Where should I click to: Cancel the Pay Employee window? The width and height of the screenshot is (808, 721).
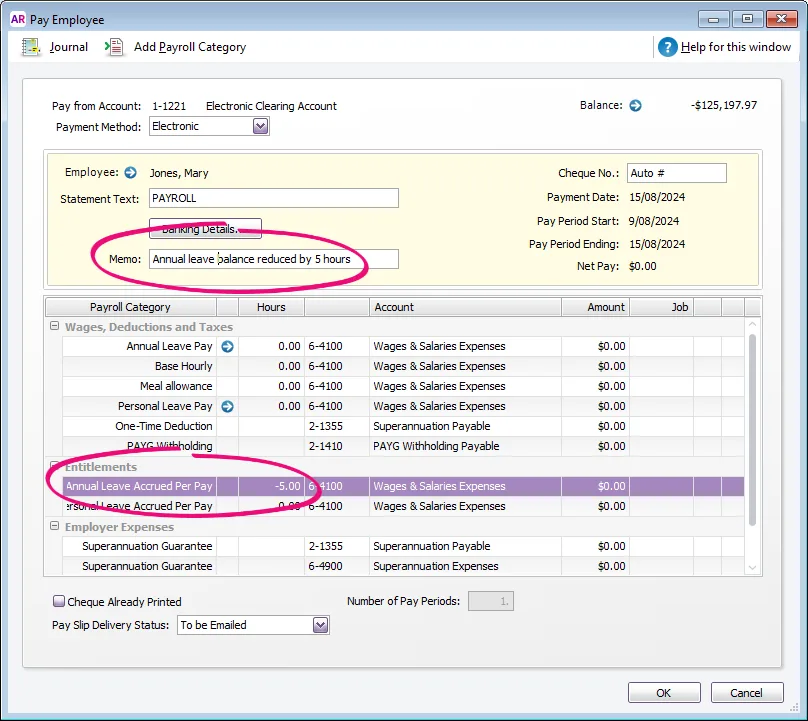point(746,692)
